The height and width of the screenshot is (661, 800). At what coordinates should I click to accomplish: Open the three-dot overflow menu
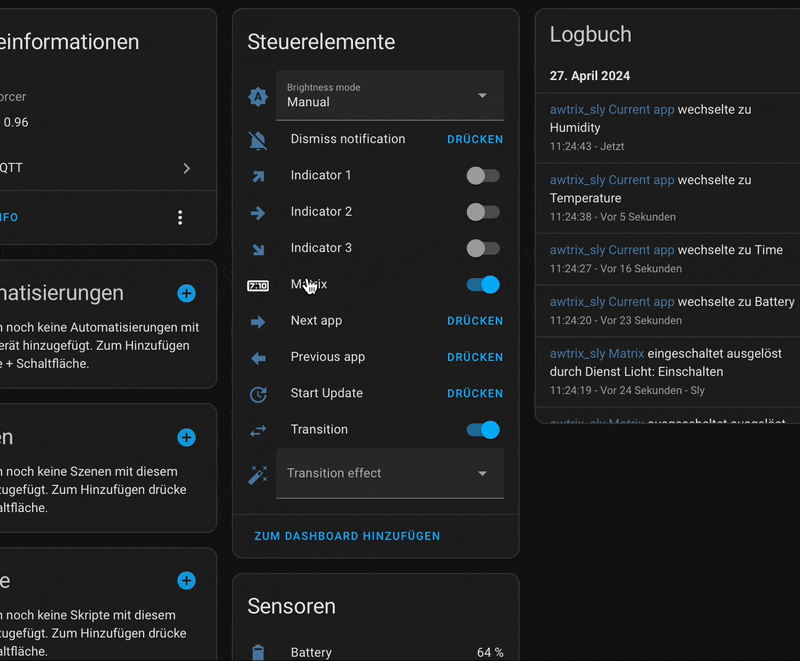[180, 217]
